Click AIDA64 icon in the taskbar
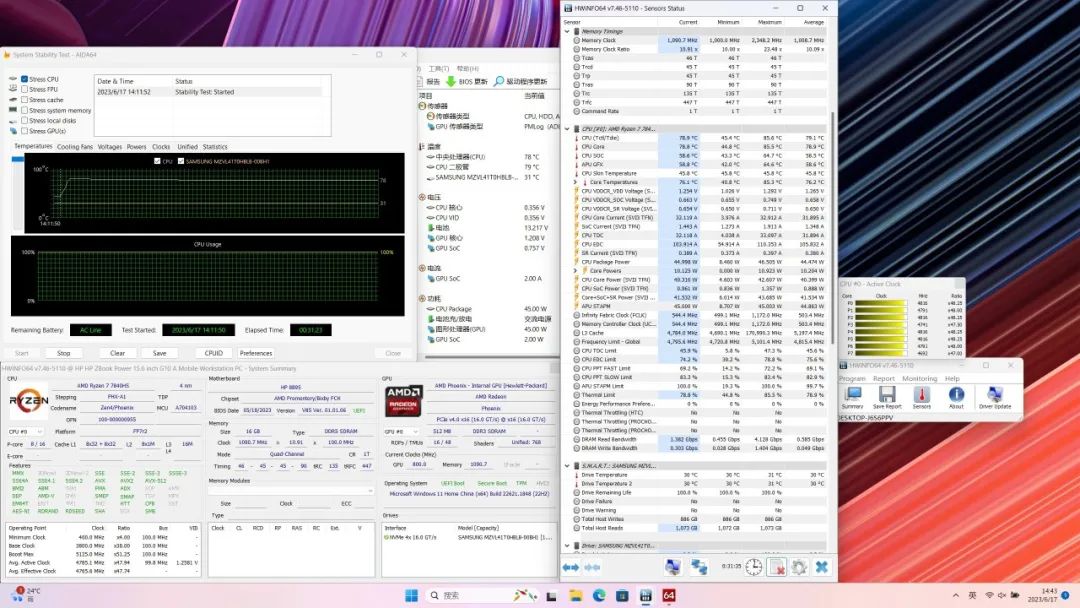 pos(669,596)
